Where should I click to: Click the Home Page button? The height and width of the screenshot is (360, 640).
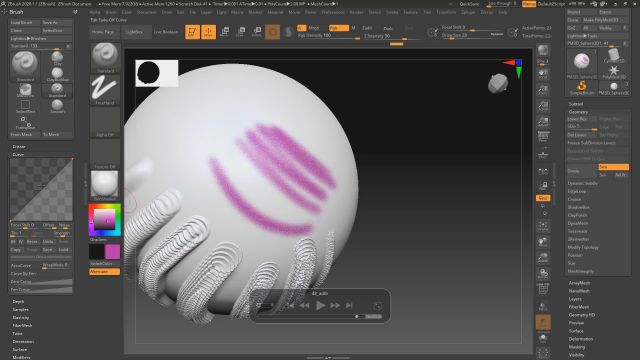[x=105, y=32]
